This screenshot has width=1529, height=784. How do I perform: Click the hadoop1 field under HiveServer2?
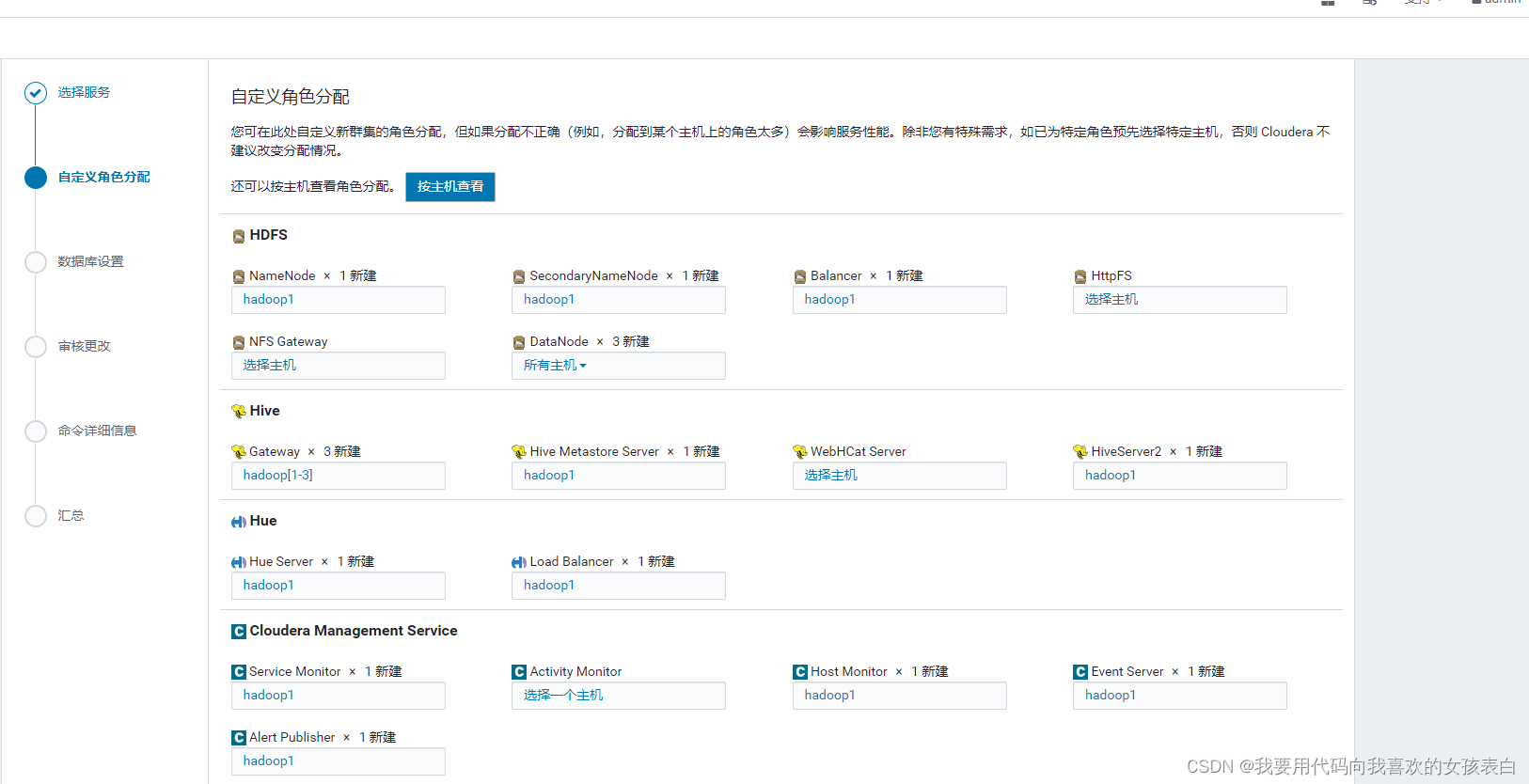coord(1180,476)
